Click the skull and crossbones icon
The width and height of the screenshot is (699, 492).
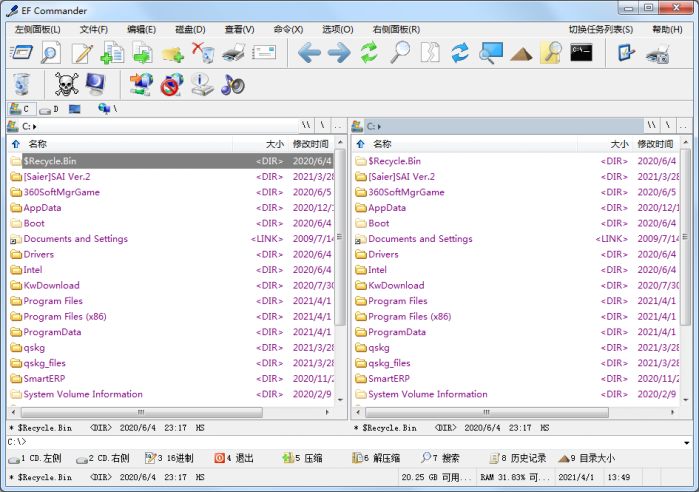pos(66,84)
